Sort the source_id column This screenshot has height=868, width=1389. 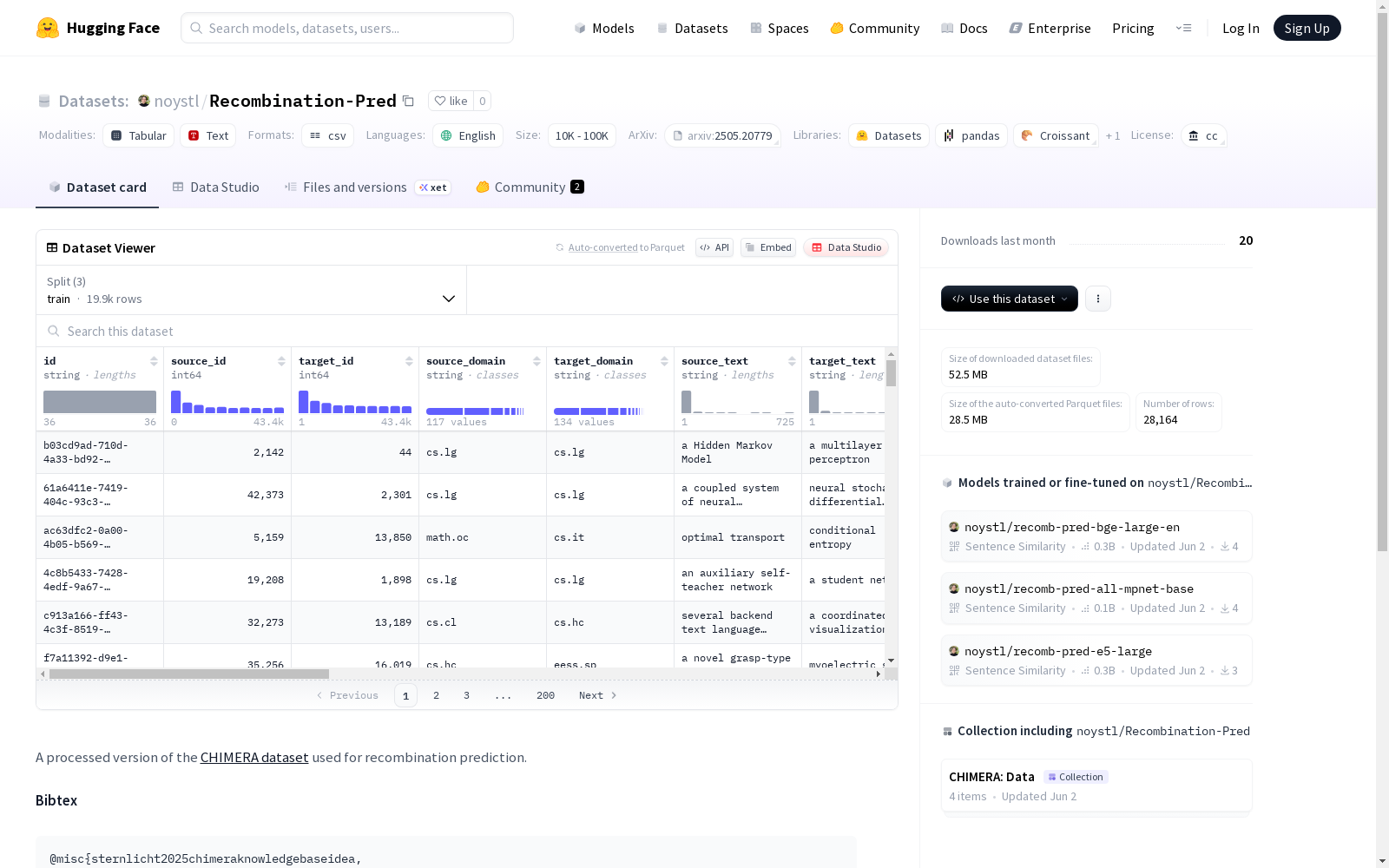coord(281,361)
